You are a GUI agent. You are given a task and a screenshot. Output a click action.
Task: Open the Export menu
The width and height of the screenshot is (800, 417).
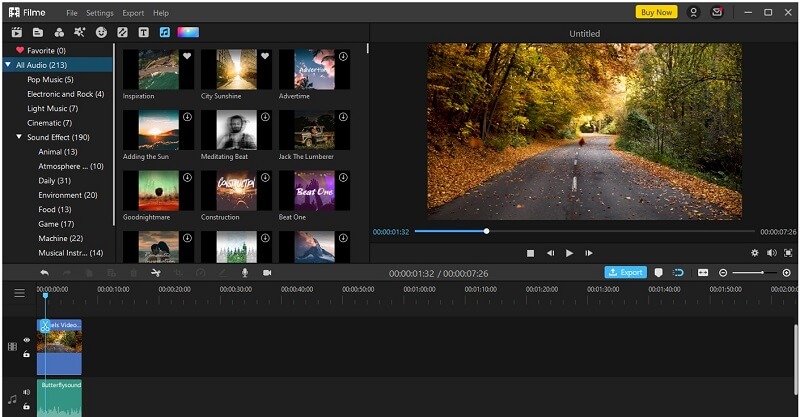[133, 13]
